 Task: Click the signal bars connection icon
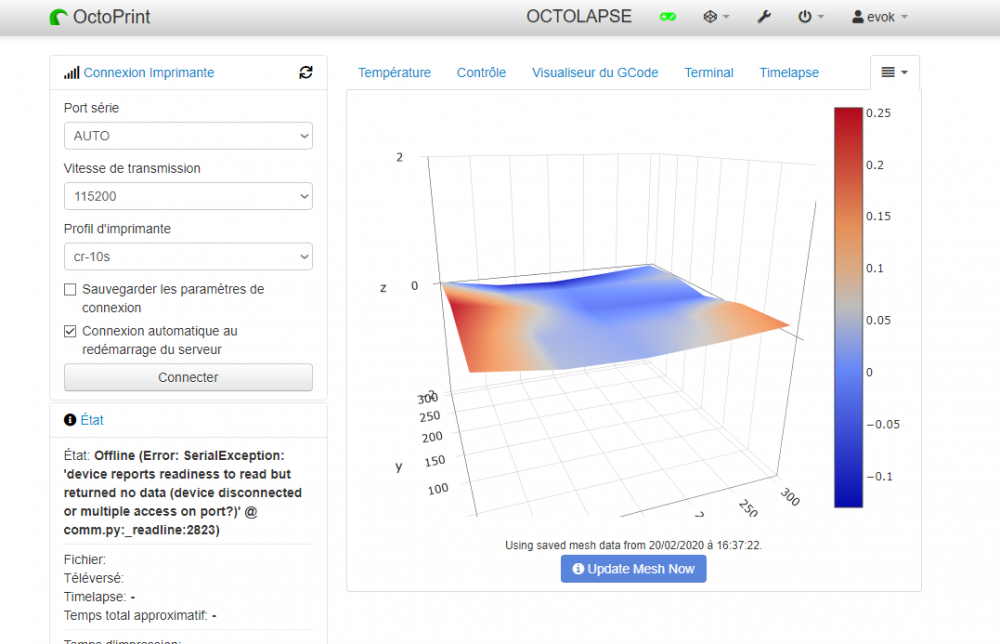pyautogui.click(x=71, y=73)
